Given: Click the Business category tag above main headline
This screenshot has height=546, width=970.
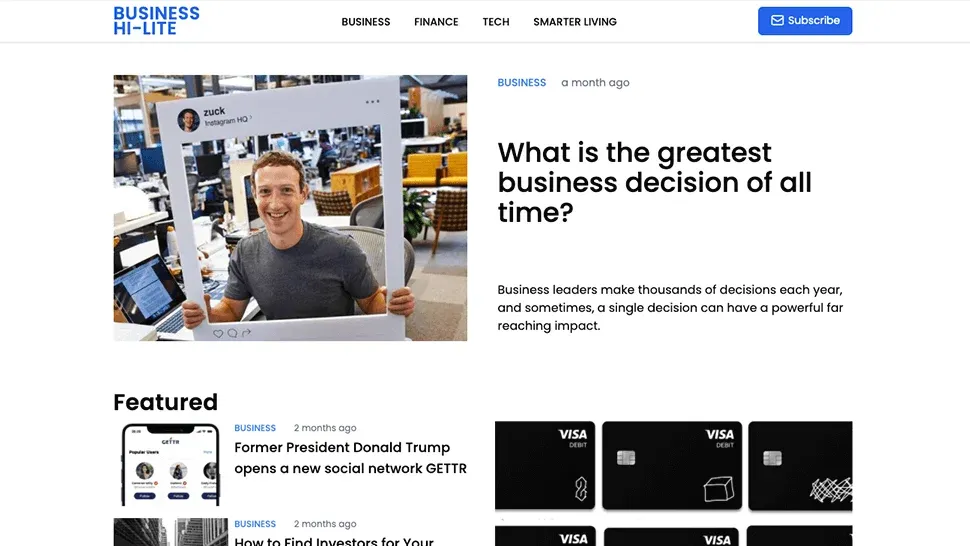Looking at the screenshot, I should click(x=521, y=82).
